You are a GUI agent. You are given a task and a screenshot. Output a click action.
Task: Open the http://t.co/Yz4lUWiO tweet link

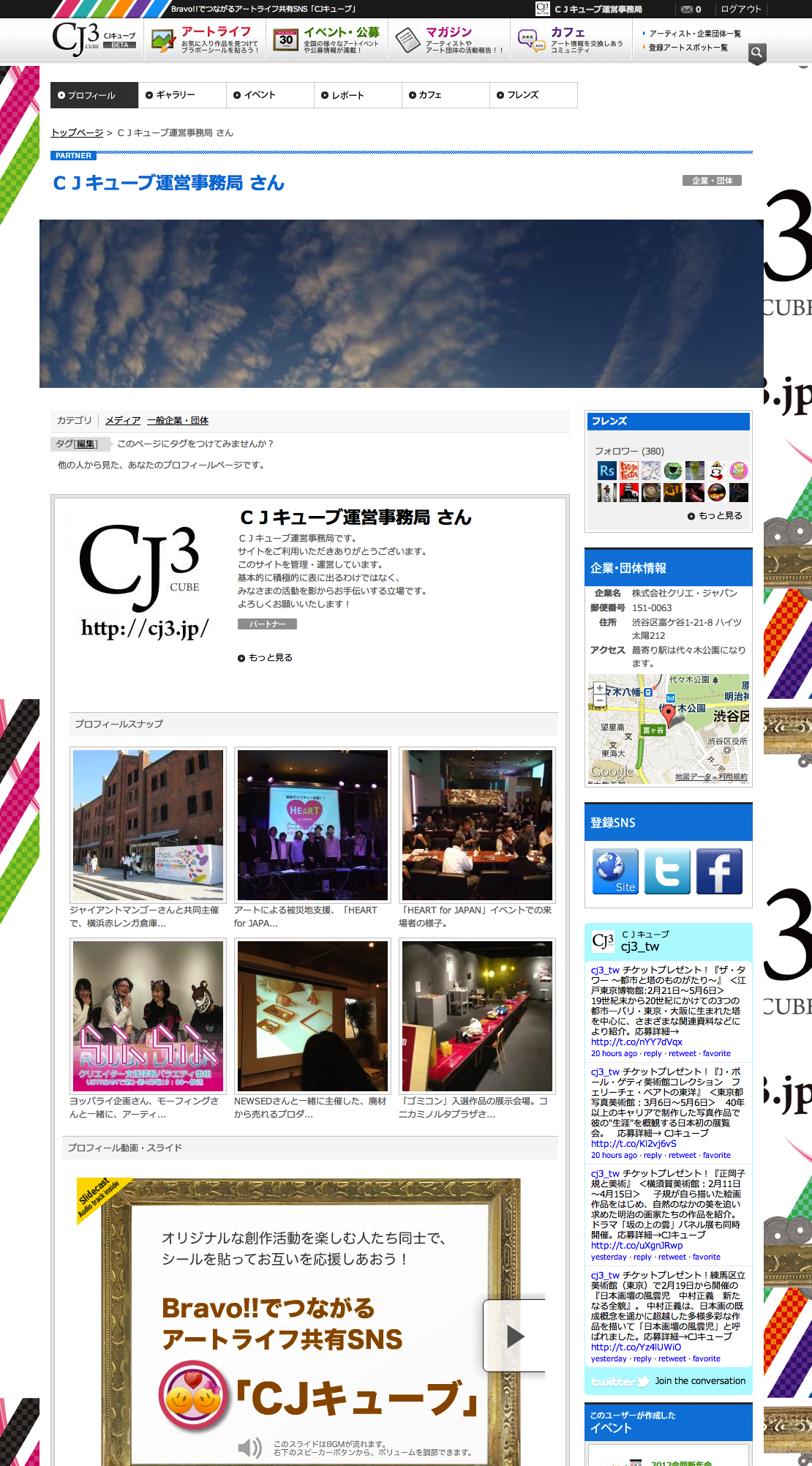tap(636, 1347)
